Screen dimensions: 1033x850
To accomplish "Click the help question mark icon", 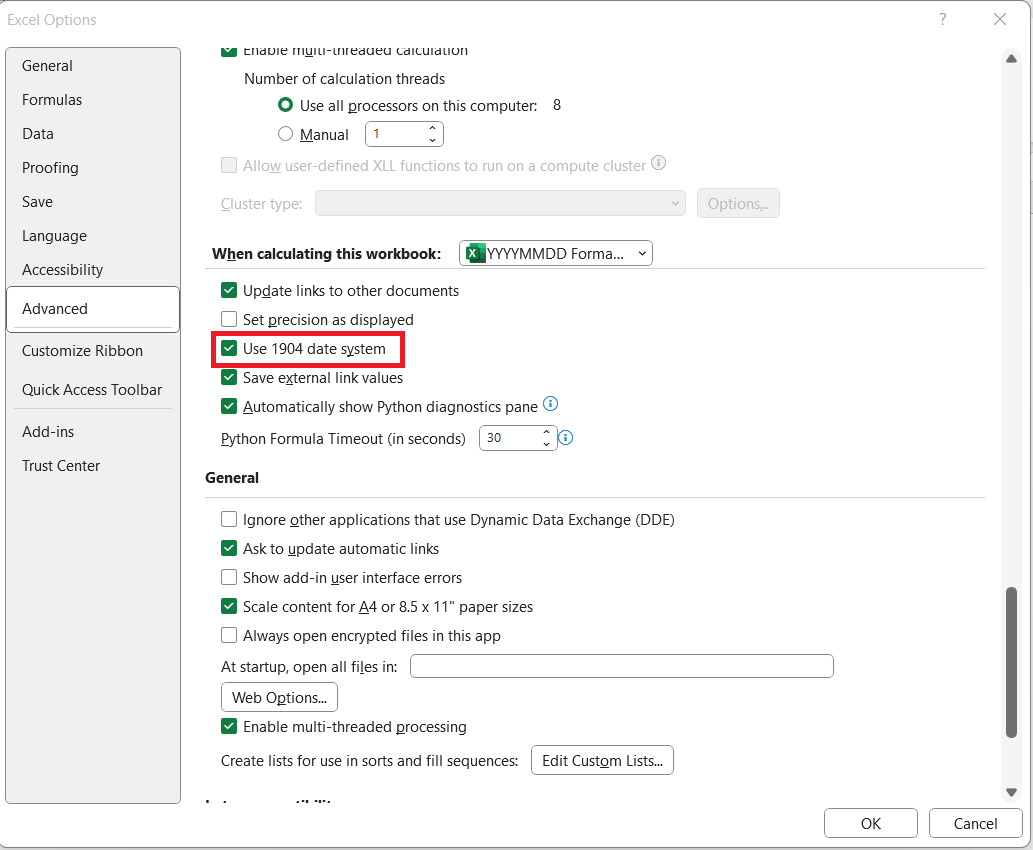I will tap(943, 20).
